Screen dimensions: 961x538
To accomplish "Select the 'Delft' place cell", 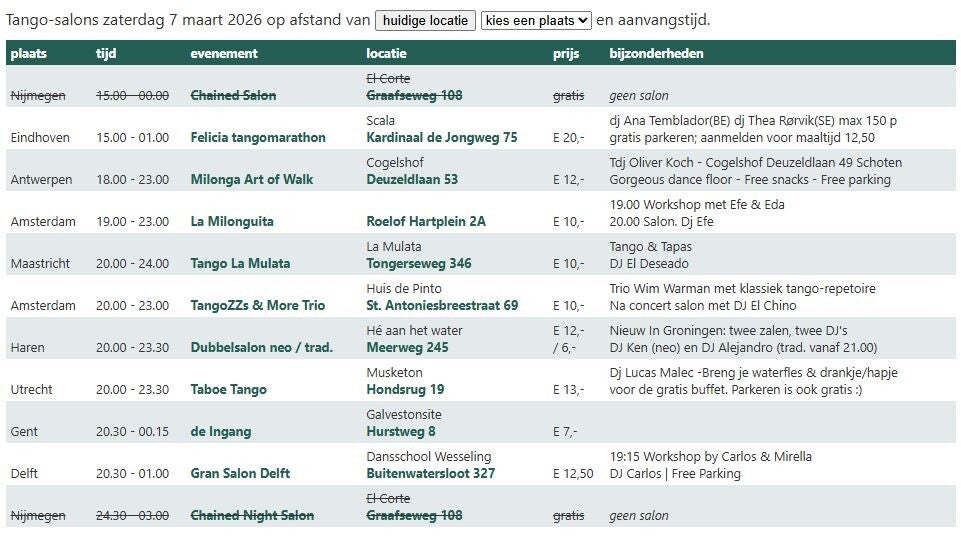I will point(24,473).
